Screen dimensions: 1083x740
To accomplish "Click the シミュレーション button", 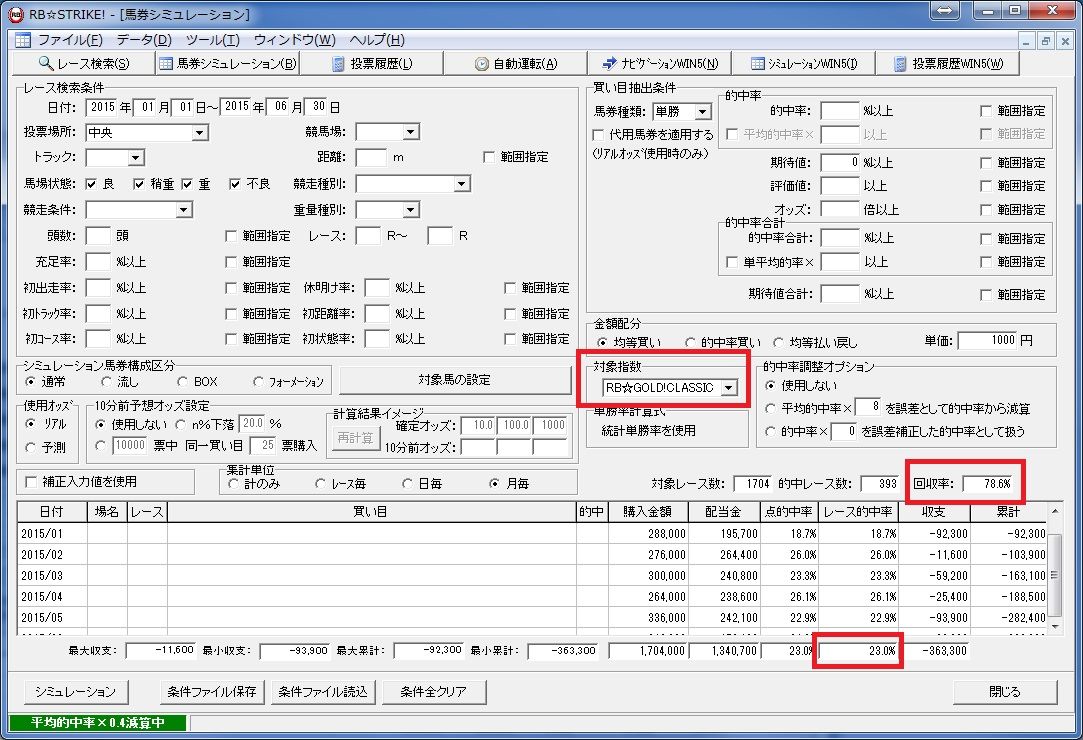I will [75, 691].
